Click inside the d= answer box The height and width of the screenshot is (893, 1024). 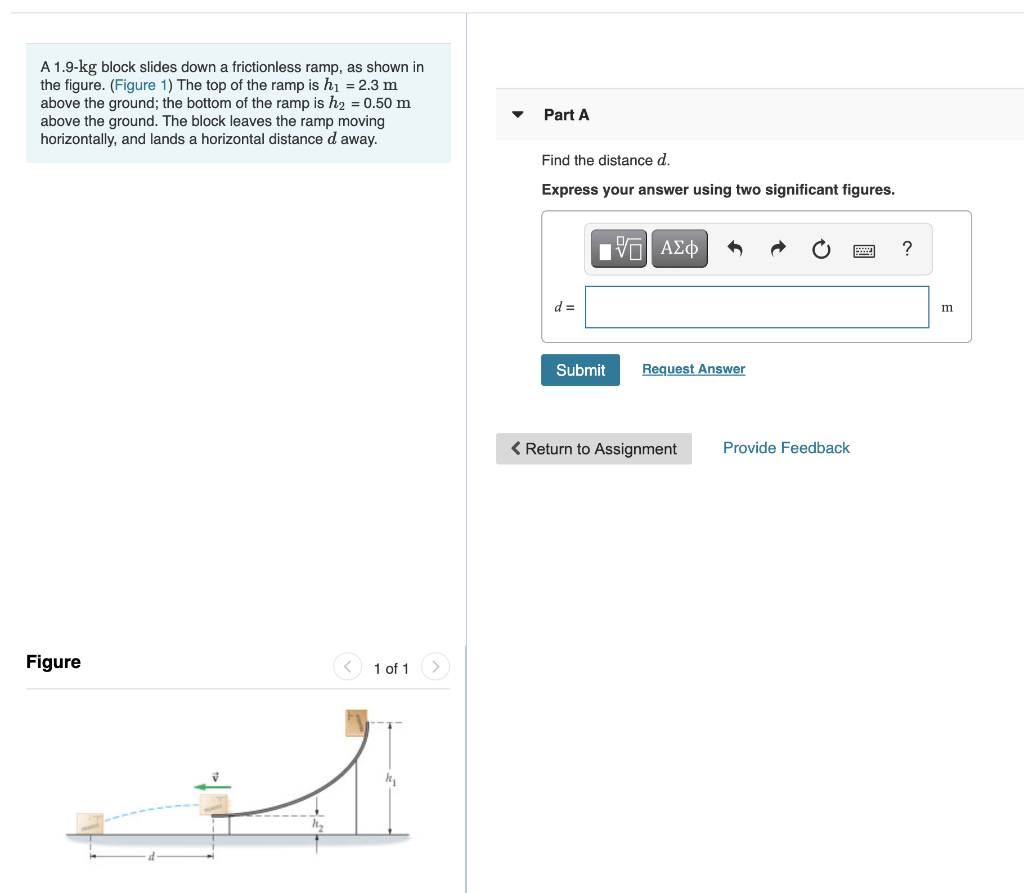click(756, 307)
